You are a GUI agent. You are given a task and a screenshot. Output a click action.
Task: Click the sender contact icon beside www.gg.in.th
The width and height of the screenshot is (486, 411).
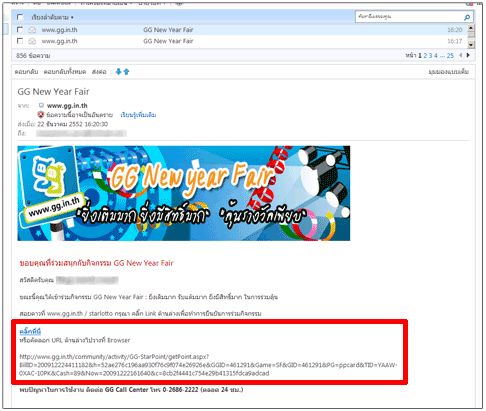(41, 105)
